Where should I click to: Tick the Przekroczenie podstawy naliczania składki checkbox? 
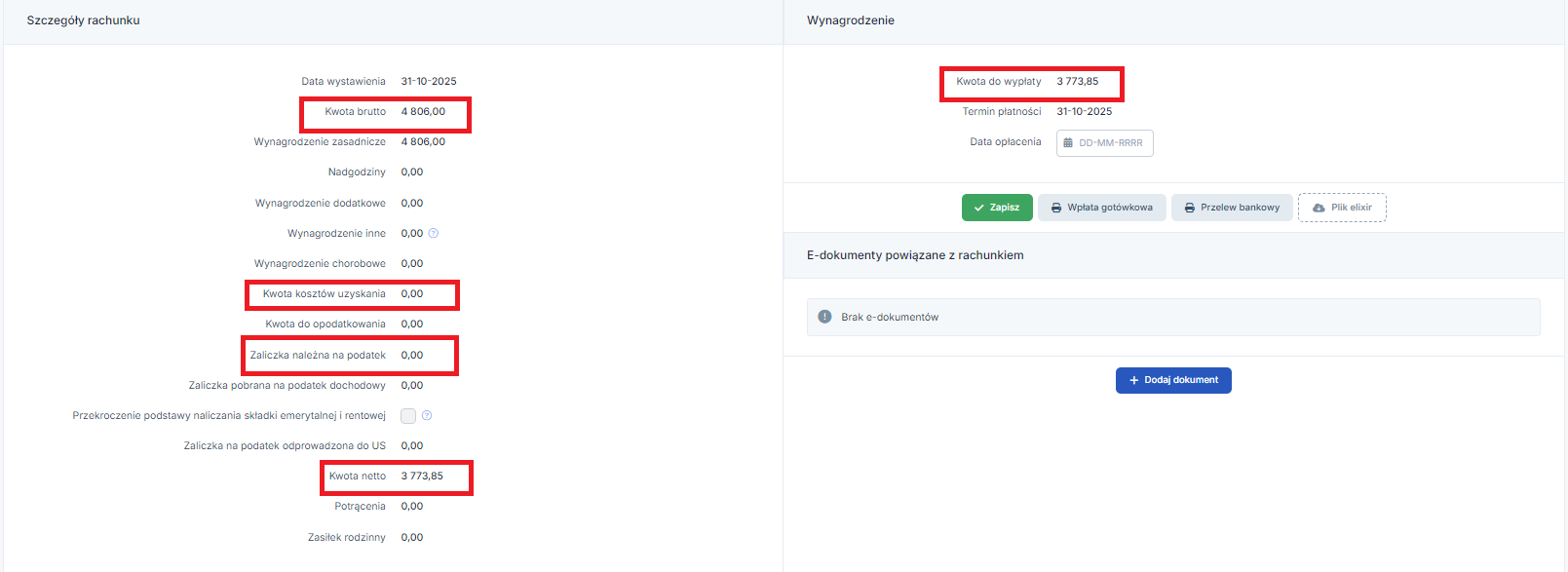[x=408, y=416]
